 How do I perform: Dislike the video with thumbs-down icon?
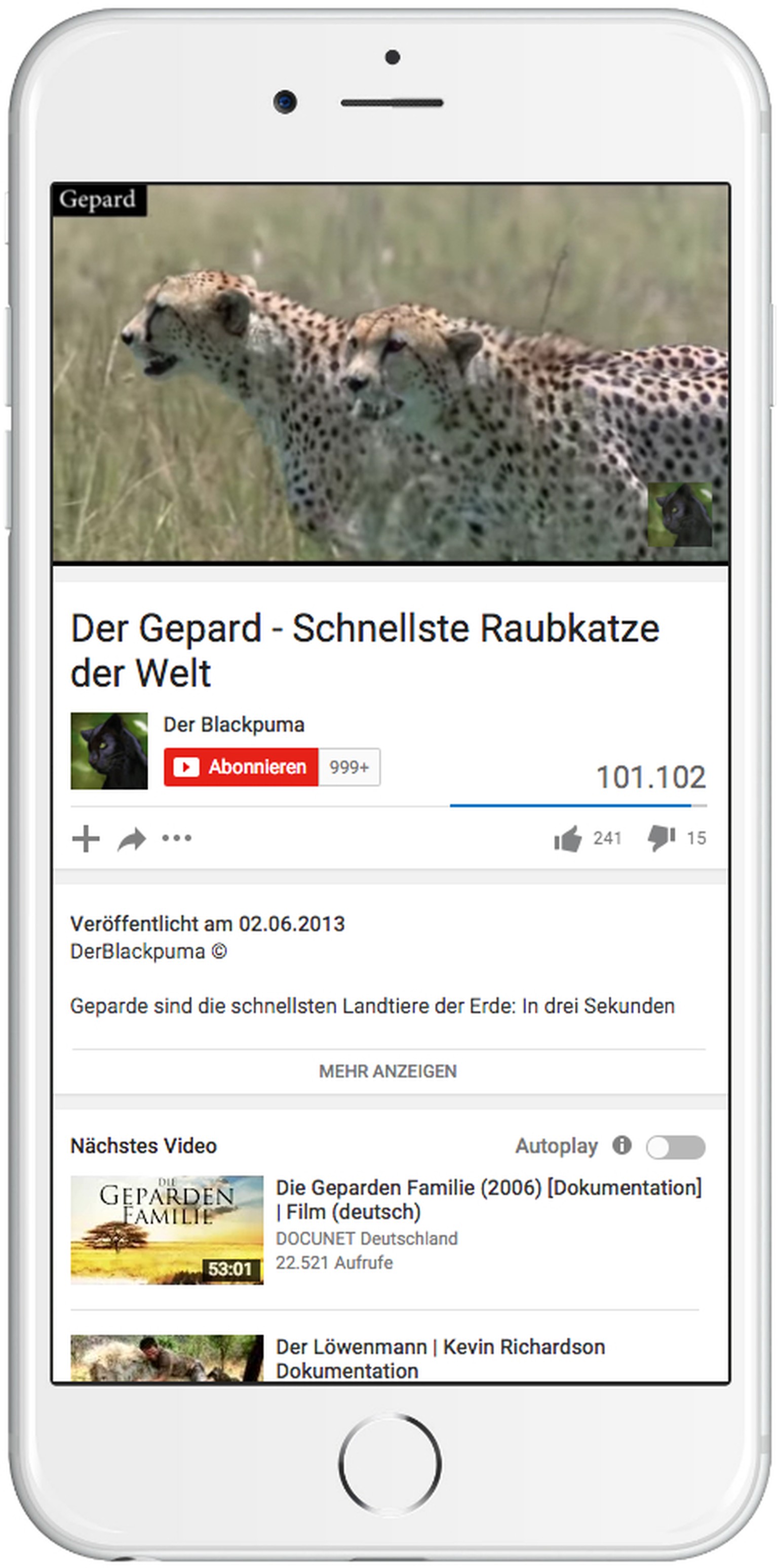point(661,838)
